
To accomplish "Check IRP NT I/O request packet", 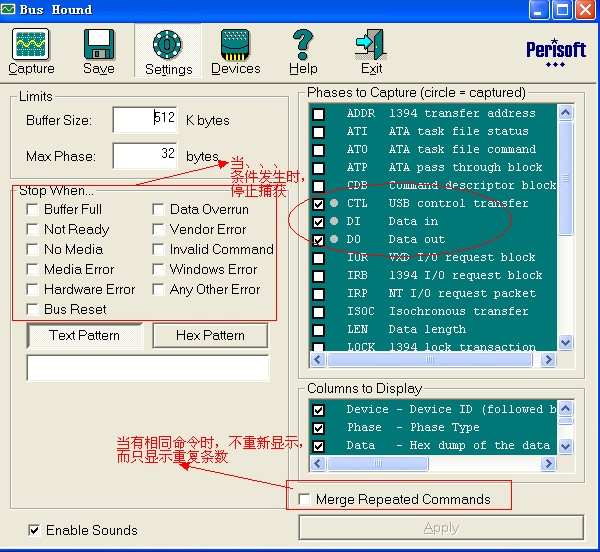I will click(318, 294).
